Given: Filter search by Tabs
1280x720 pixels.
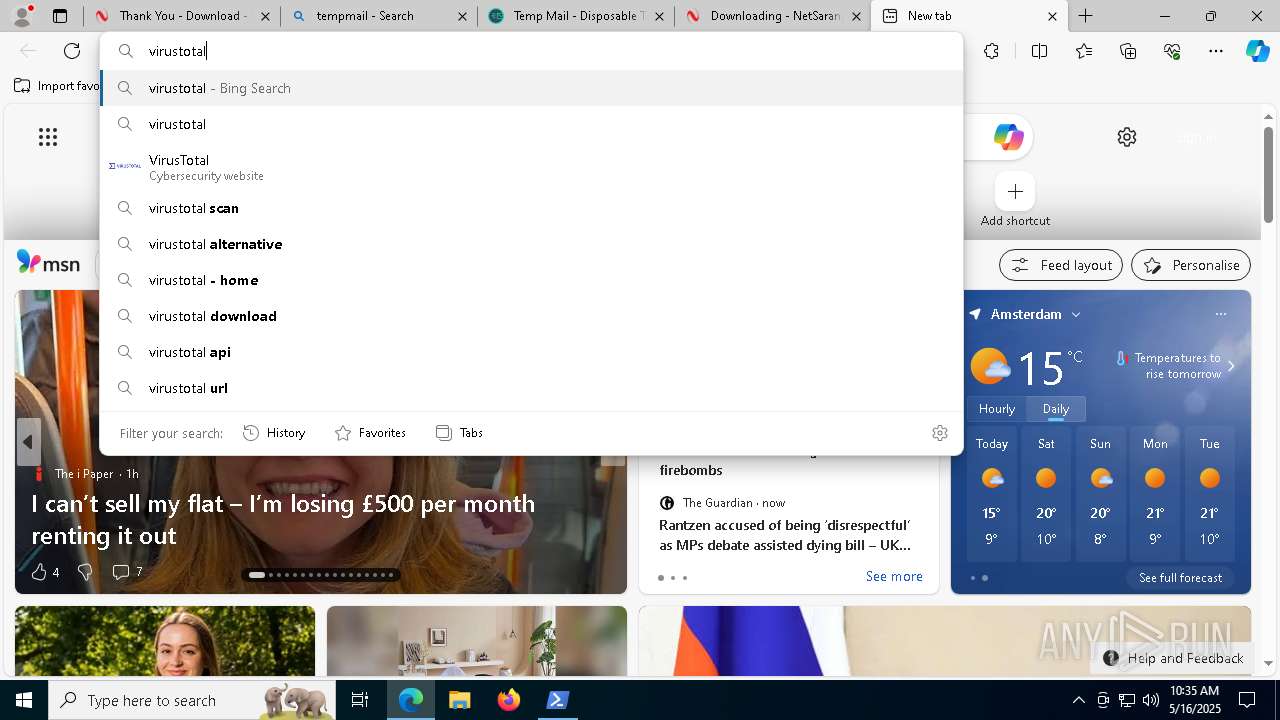Looking at the screenshot, I should [x=459, y=433].
